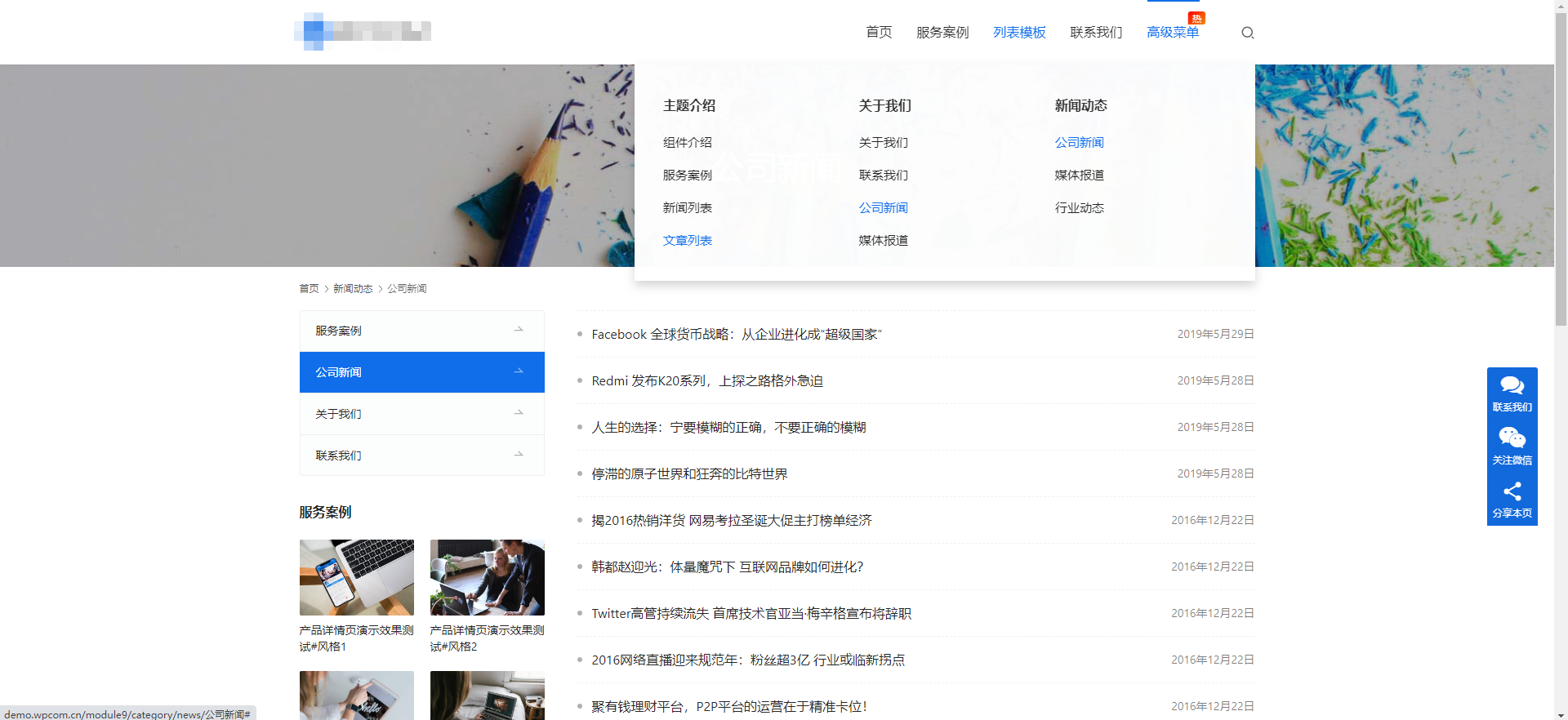1568x720 pixels.
Task: Open 联系我们 in the top navigation
Action: click(1096, 33)
